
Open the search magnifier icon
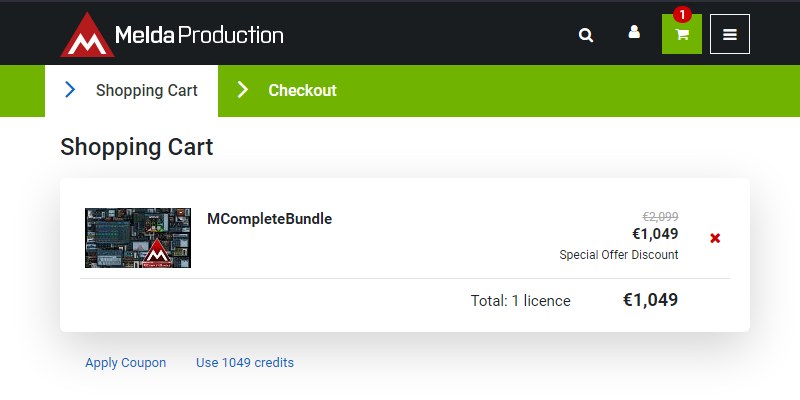586,35
